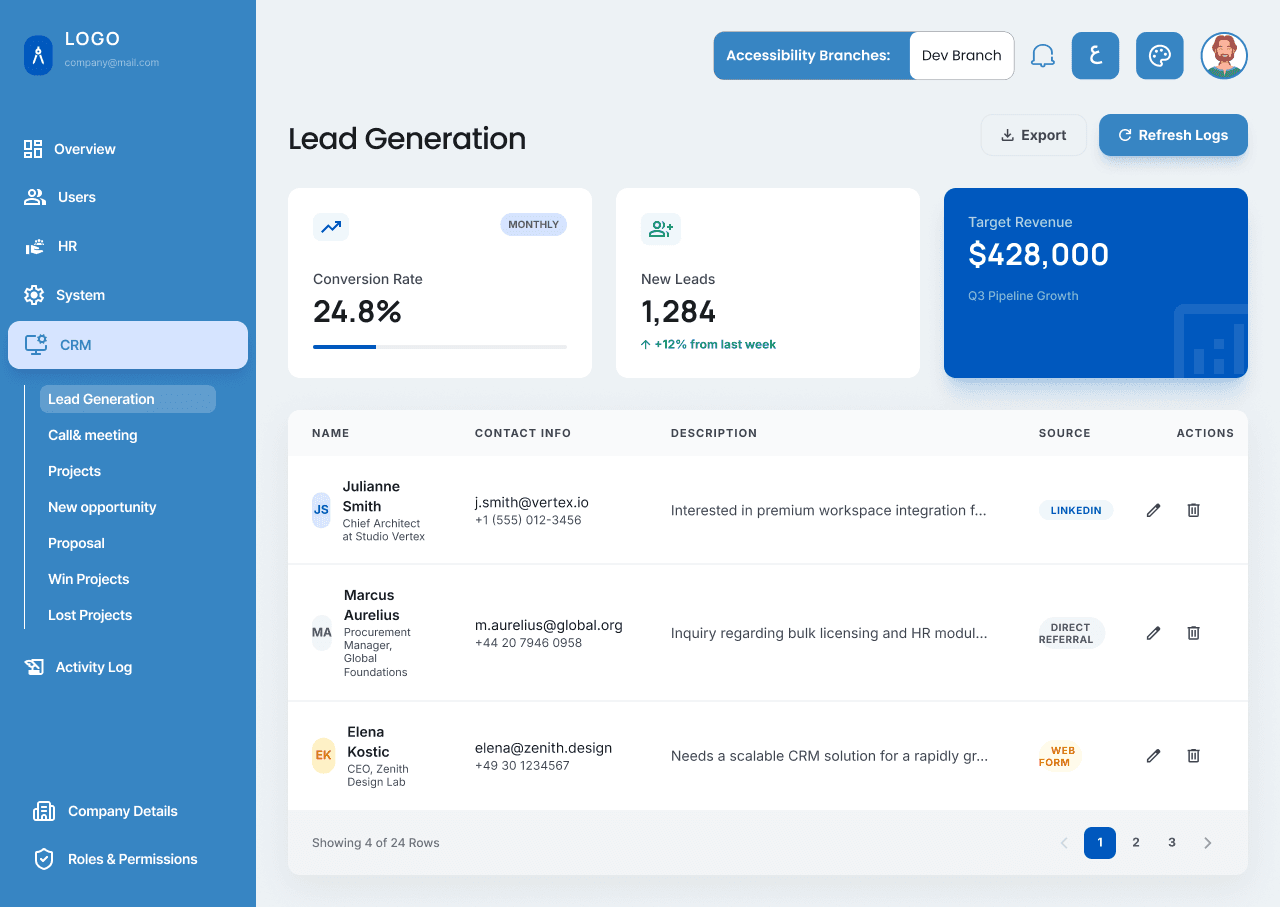
Task: Click the JS avatar initials badge
Action: tap(321, 510)
